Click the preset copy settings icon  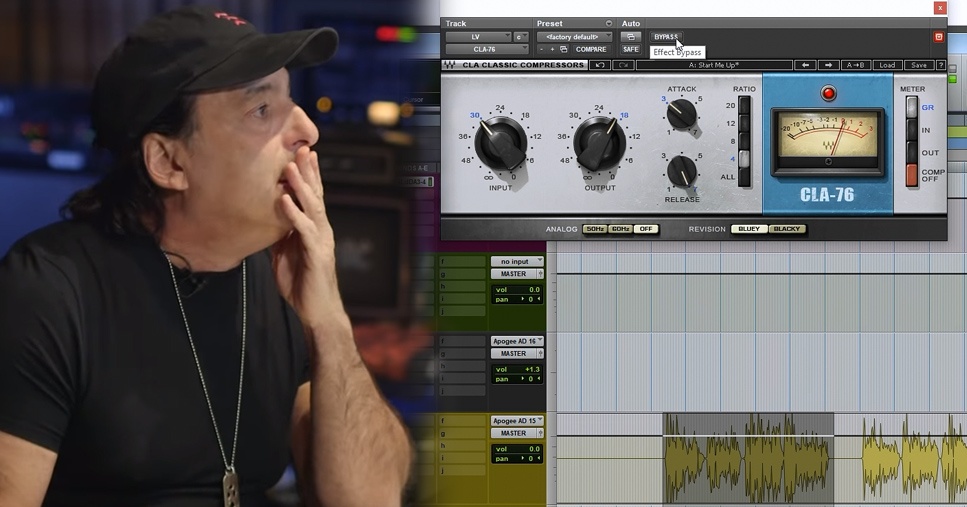564,49
